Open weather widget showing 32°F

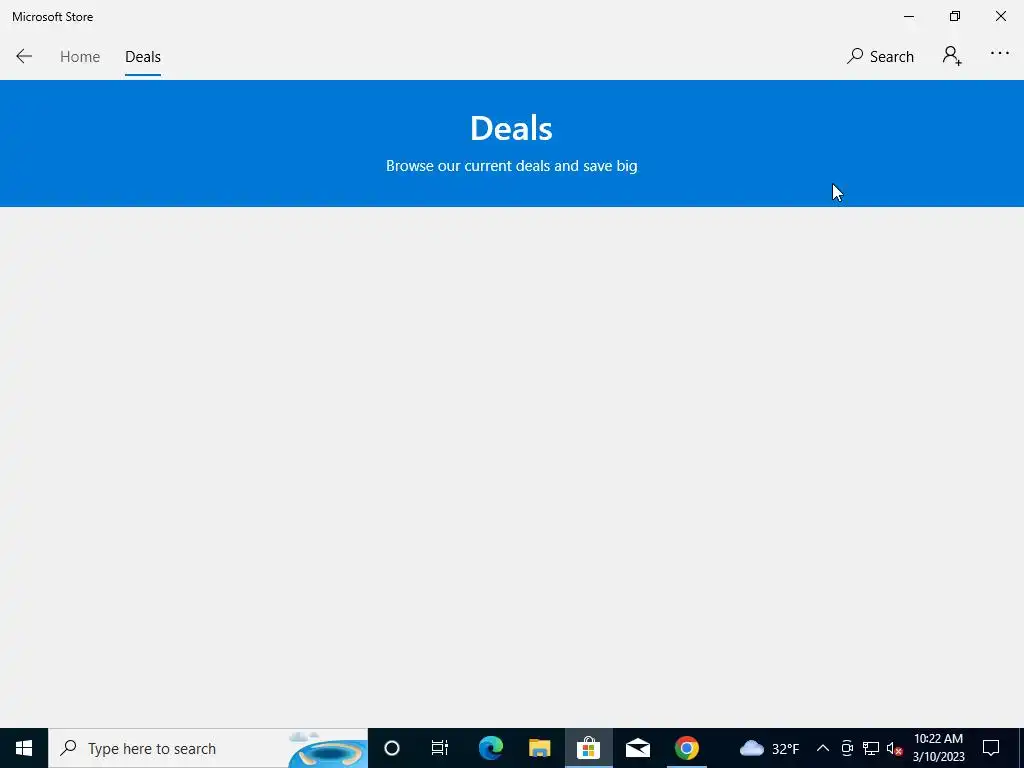point(769,748)
